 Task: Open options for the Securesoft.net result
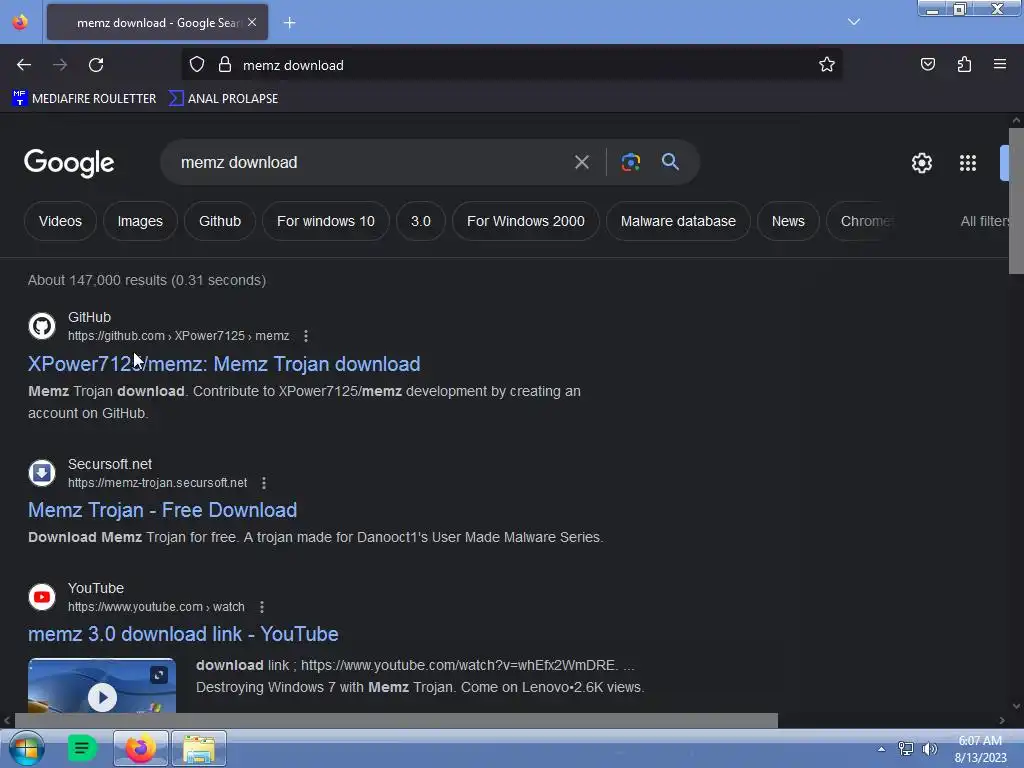click(x=264, y=483)
